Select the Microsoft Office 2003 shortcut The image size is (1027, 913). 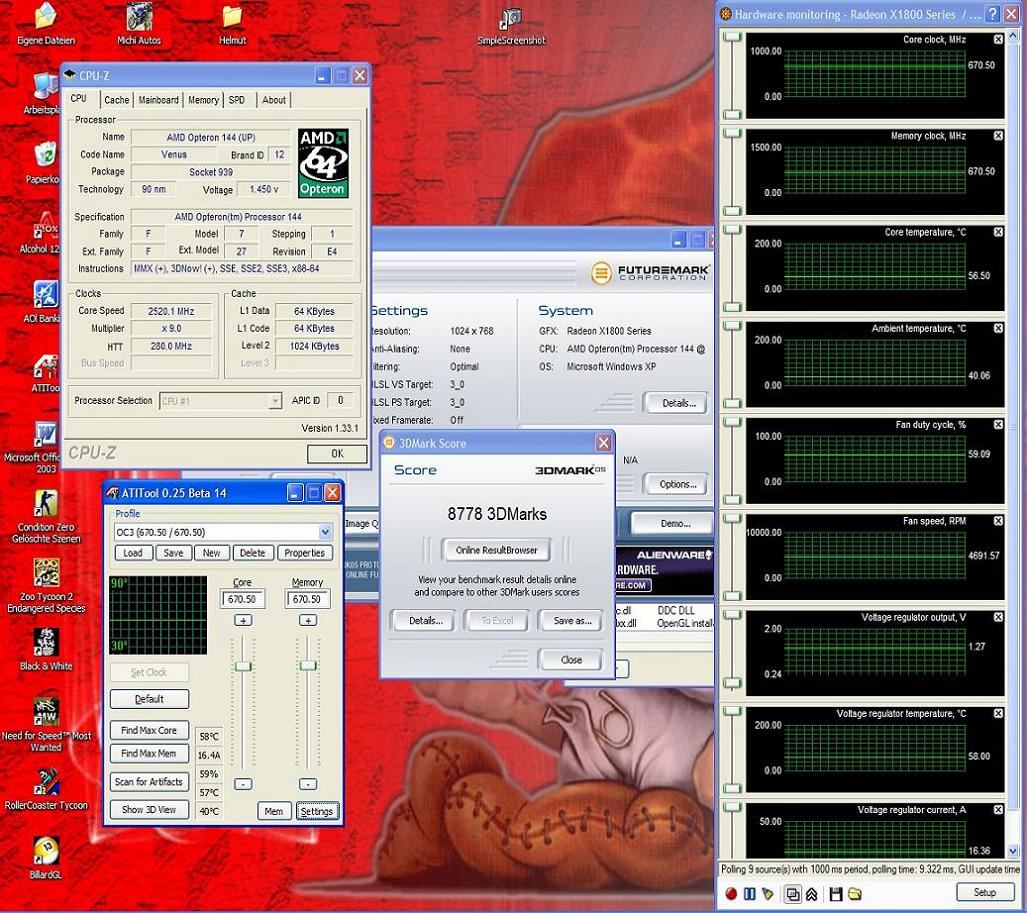click(45, 447)
